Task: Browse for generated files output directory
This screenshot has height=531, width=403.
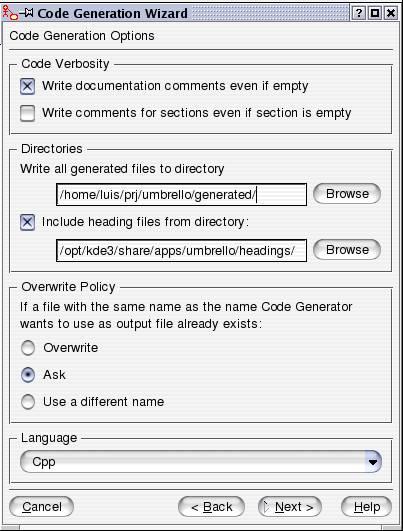Action: 347,194
